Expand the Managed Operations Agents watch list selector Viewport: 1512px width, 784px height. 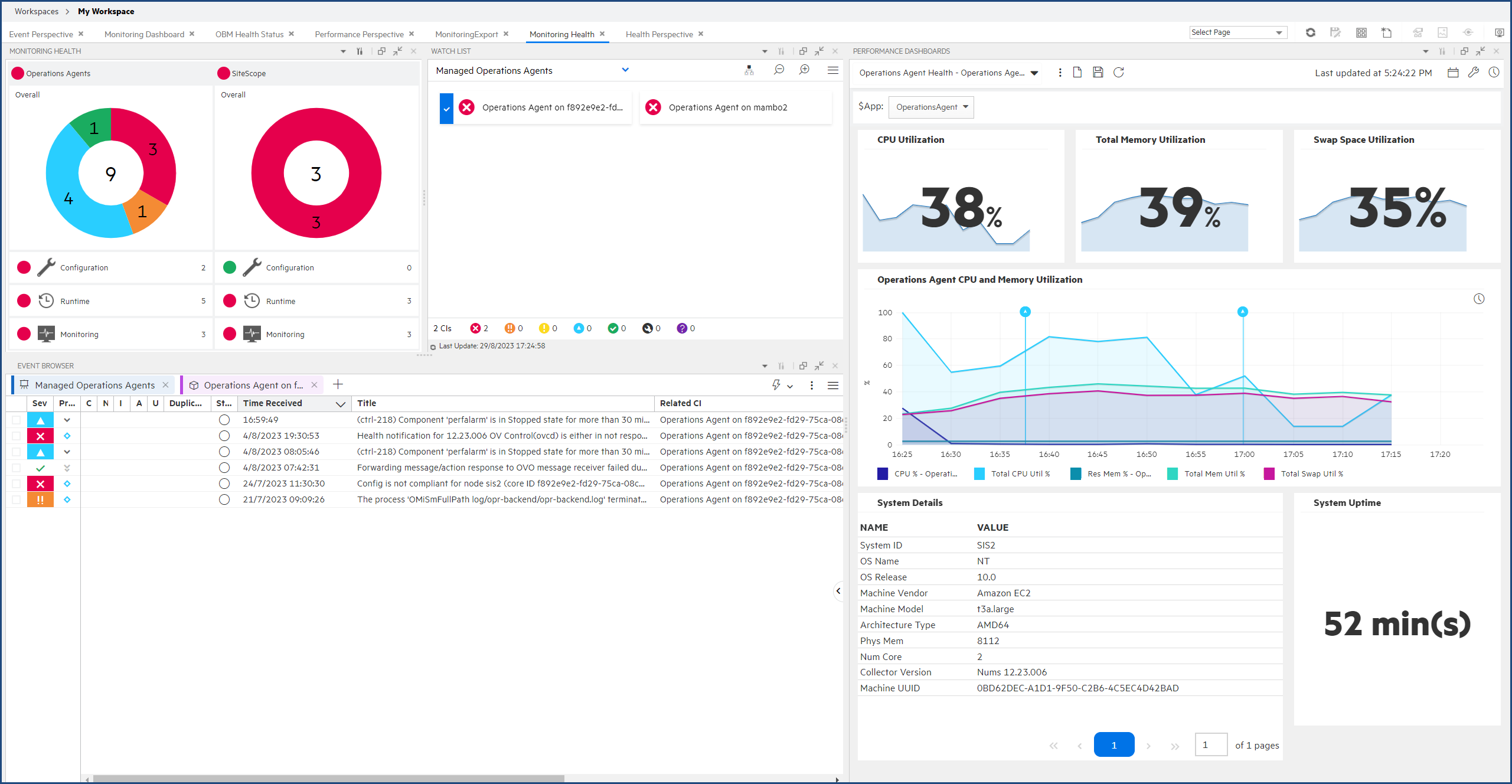click(625, 70)
